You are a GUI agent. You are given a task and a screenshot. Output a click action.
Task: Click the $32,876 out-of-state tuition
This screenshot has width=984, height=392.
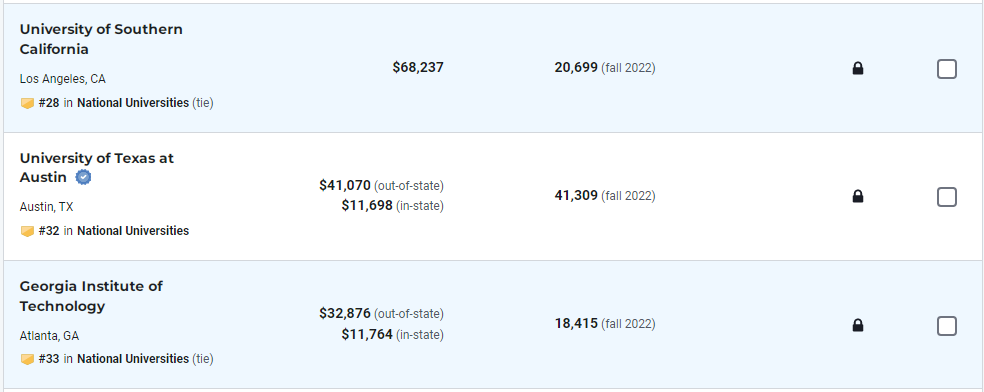click(345, 313)
